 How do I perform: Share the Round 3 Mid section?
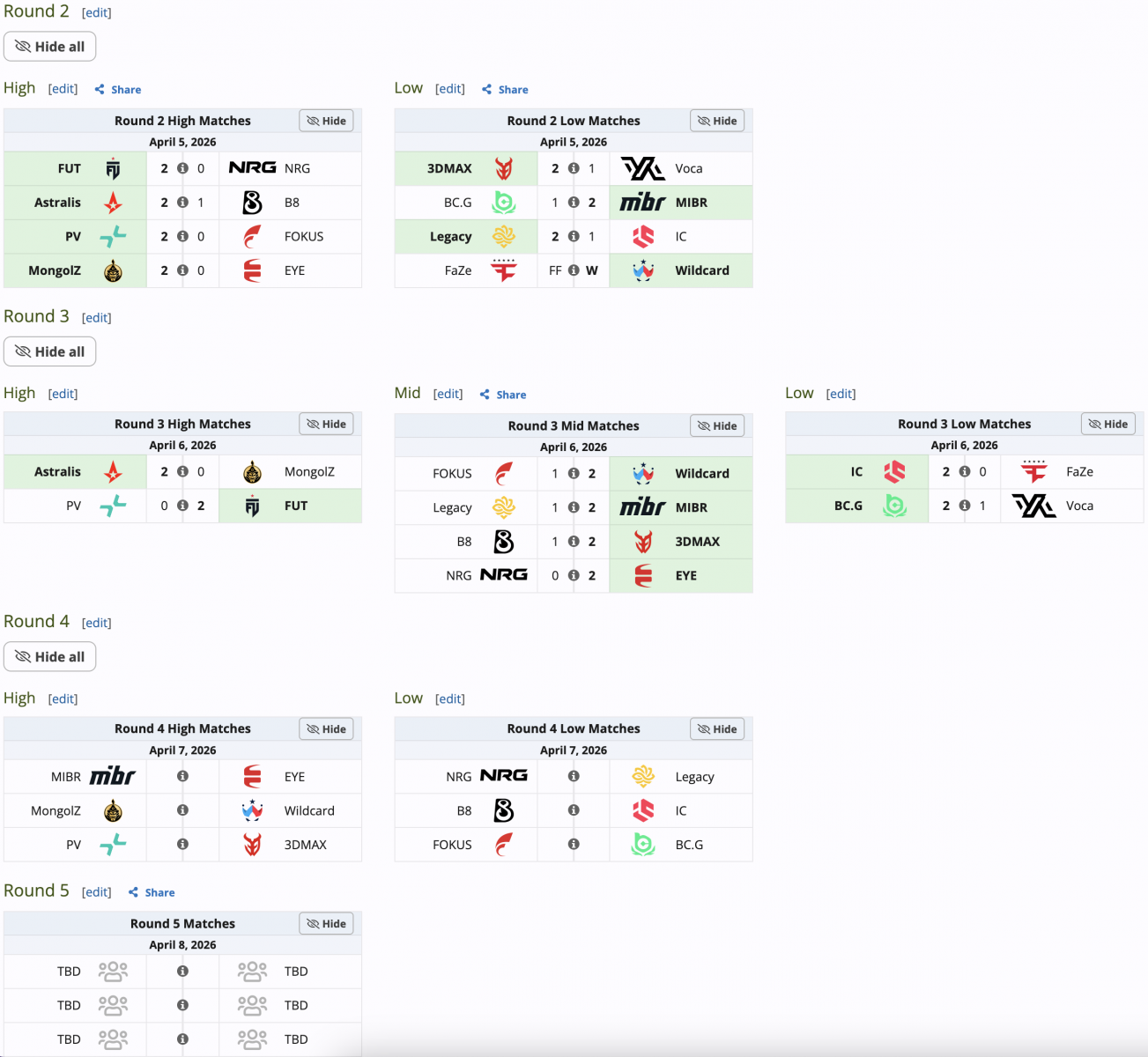tap(503, 395)
